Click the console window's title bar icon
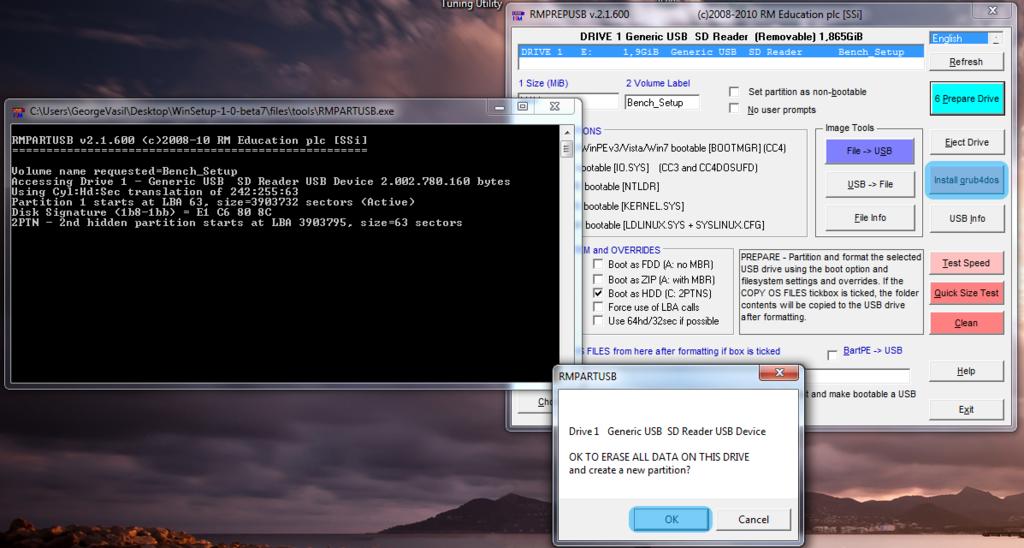This screenshot has height=548, width=1024. pos(18,110)
